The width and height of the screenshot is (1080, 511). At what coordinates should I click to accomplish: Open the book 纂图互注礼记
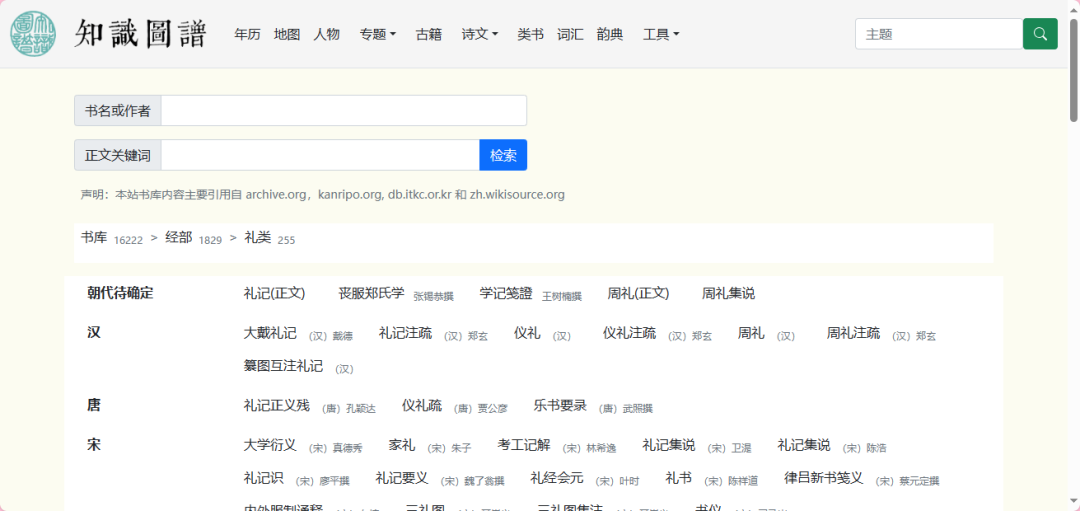283,366
